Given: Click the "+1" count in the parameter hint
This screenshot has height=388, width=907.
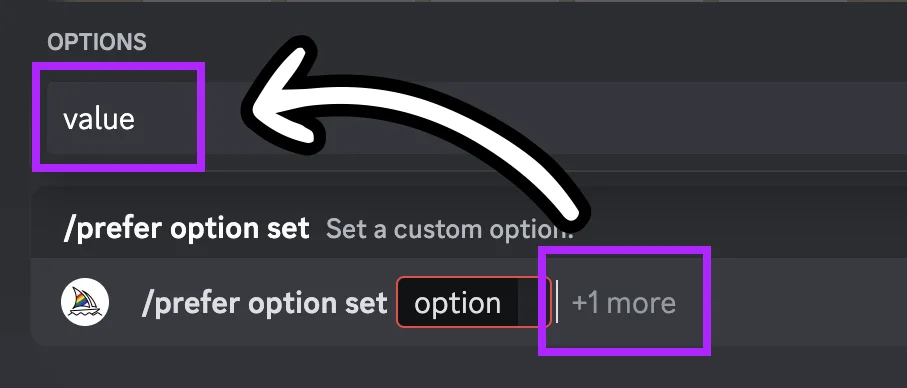Looking at the screenshot, I should point(585,303).
